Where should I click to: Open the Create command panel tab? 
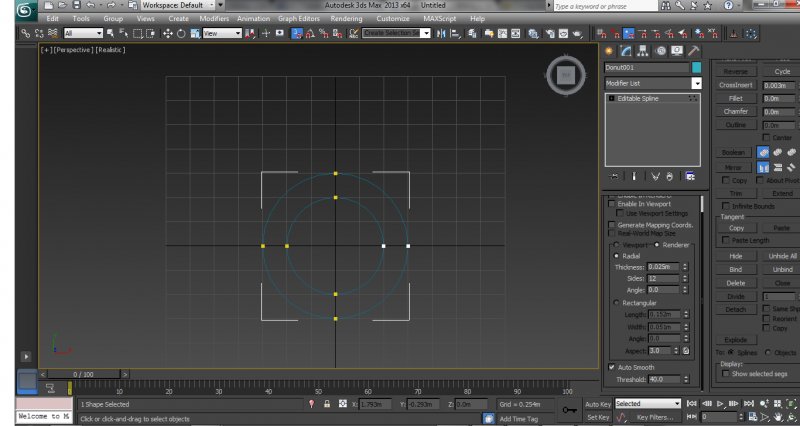point(609,50)
